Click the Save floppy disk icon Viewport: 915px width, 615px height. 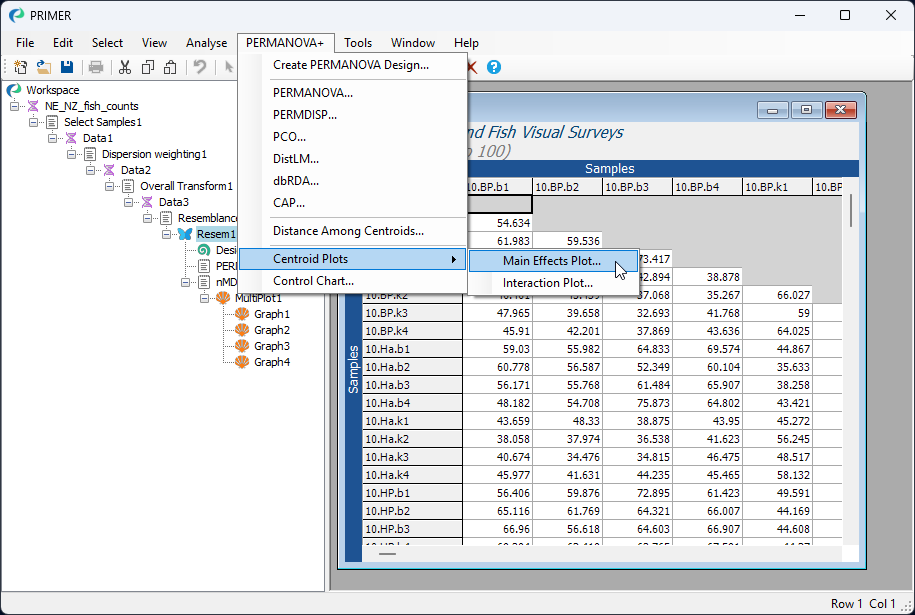pyautogui.click(x=67, y=67)
